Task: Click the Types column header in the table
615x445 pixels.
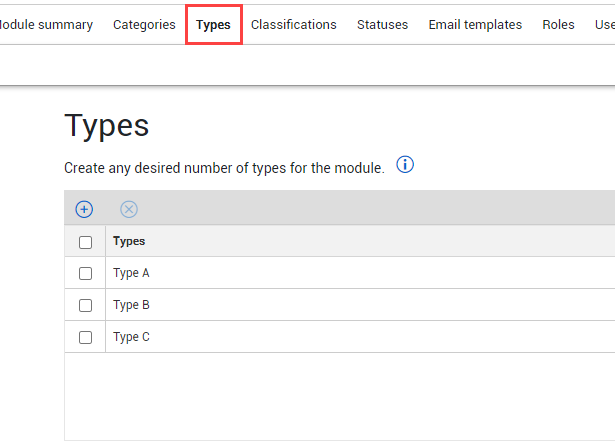Action: (x=129, y=241)
